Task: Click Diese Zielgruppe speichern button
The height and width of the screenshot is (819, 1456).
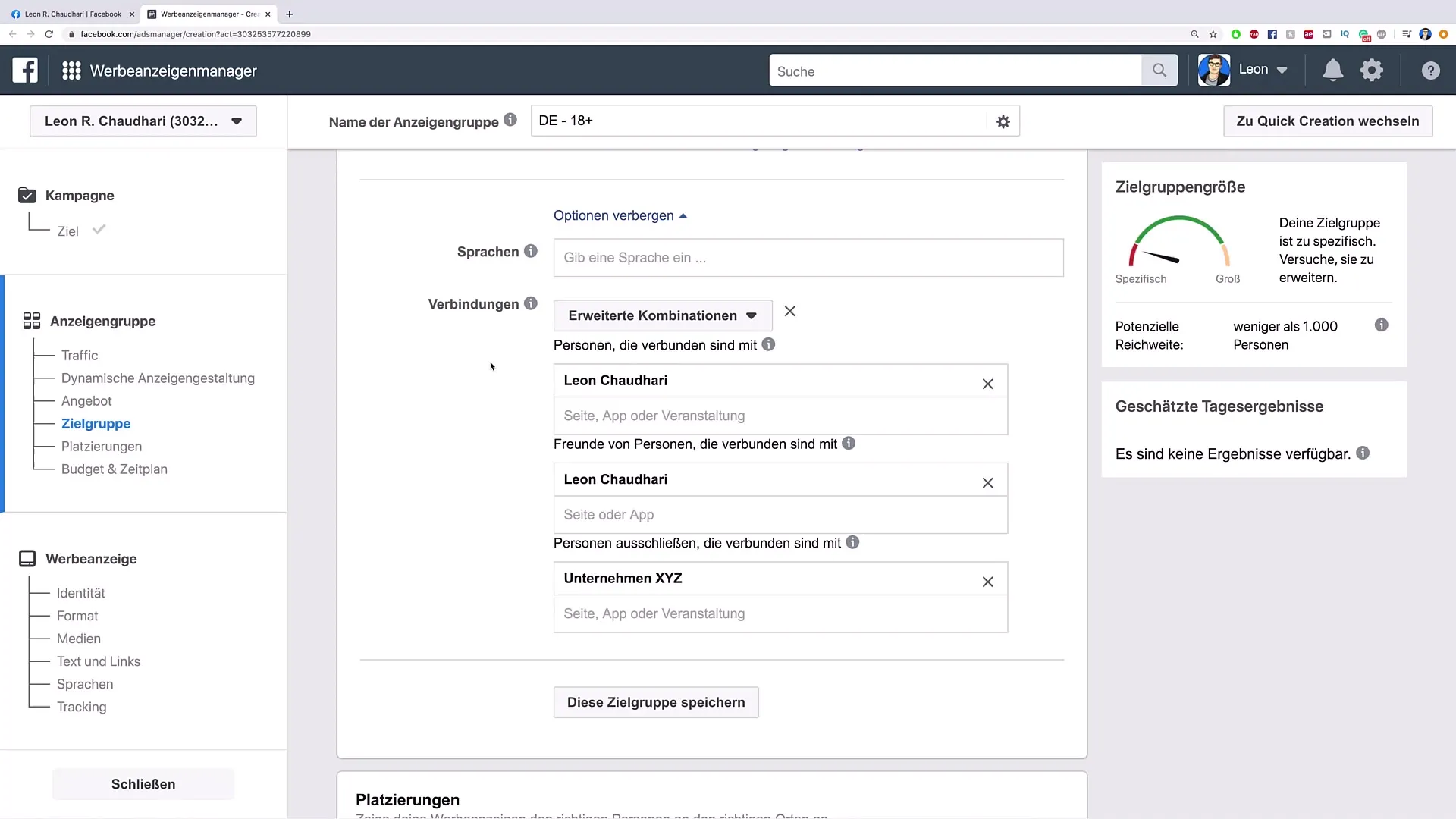Action: click(656, 702)
